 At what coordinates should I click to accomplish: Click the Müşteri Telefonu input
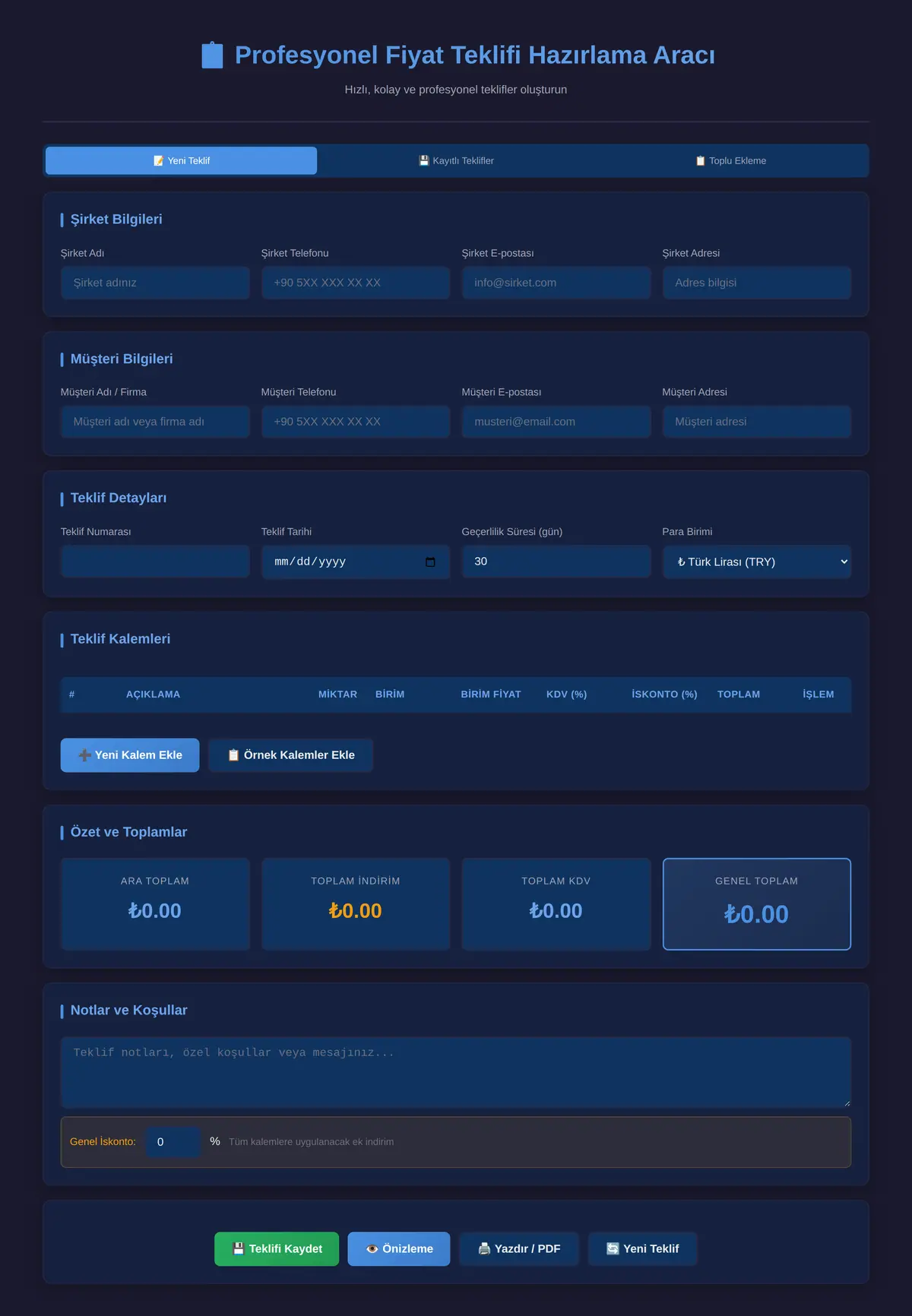point(356,422)
